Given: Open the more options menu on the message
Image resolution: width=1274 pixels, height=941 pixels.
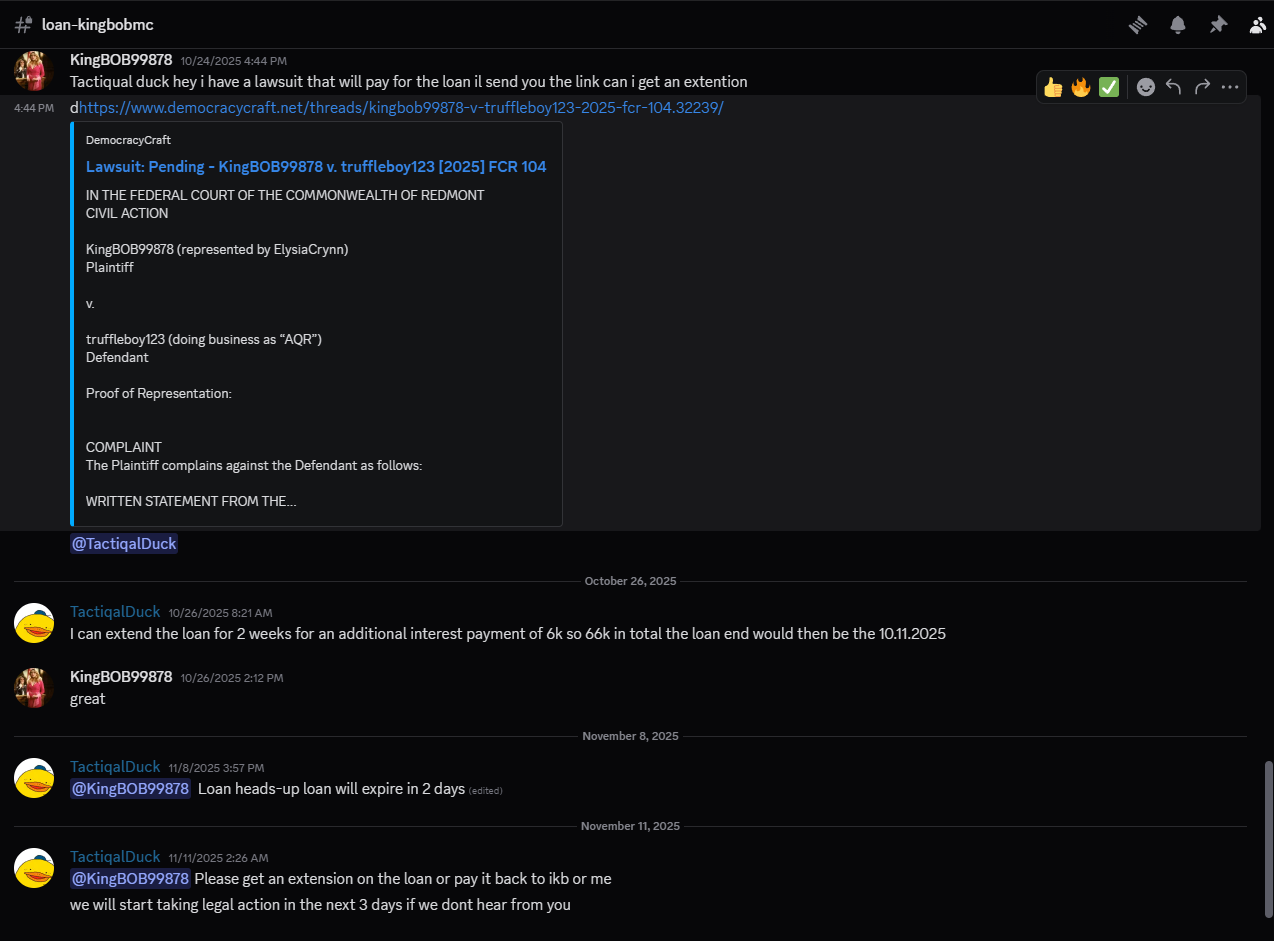Looking at the screenshot, I should click(x=1229, y=87).
